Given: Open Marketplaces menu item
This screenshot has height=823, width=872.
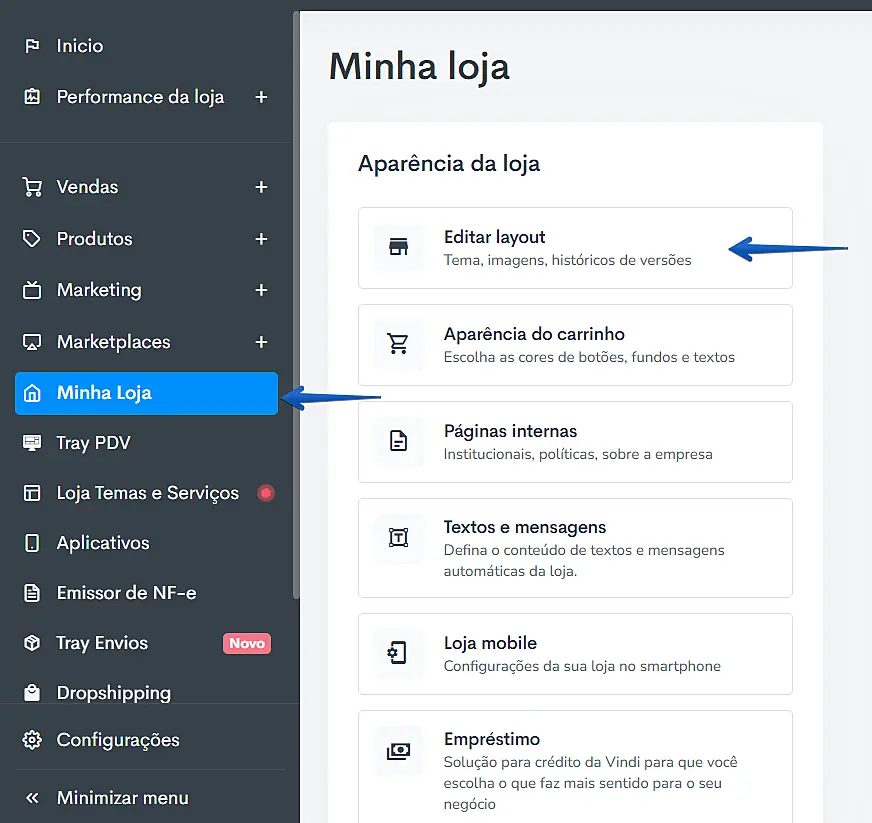Looking at the screenshot, I should tap(113, 342).
